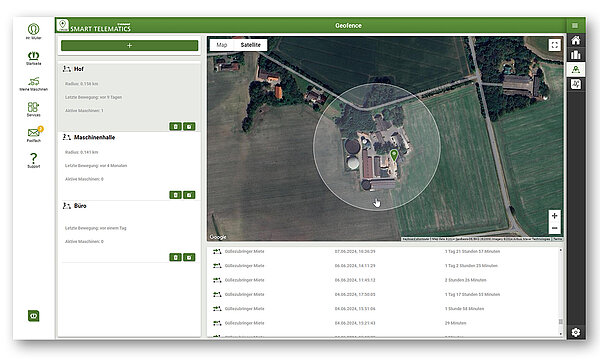Select the Büro geofence entry
Image resolution: width=600 pixels, height=361 pixels.
(129, 232)
